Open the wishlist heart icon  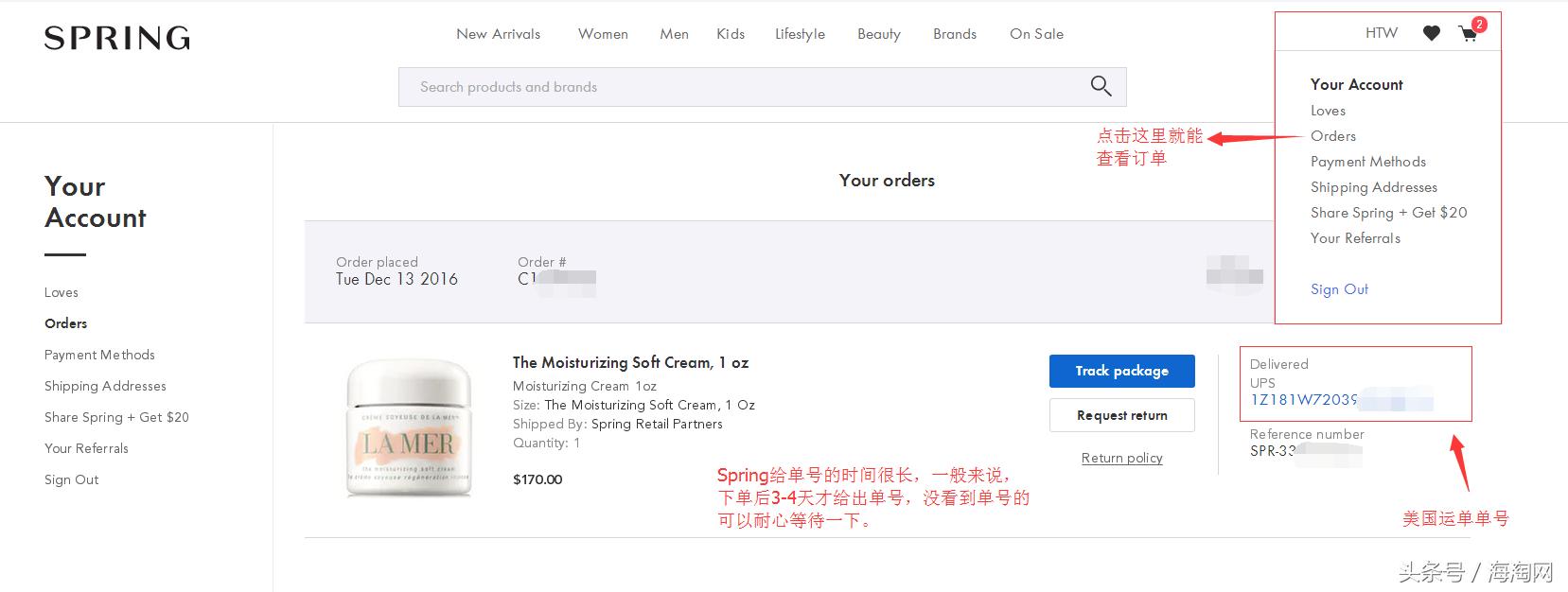[1432, 34]
